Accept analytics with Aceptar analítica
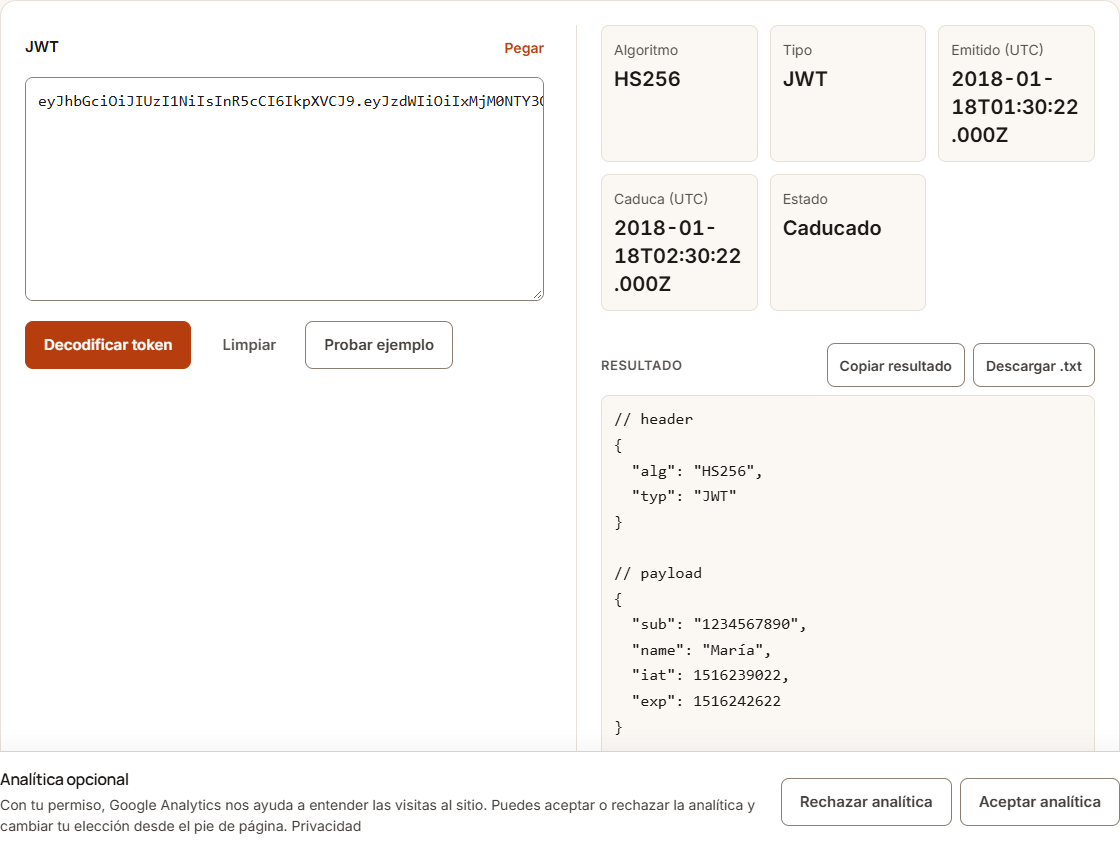 [1039, 802]
